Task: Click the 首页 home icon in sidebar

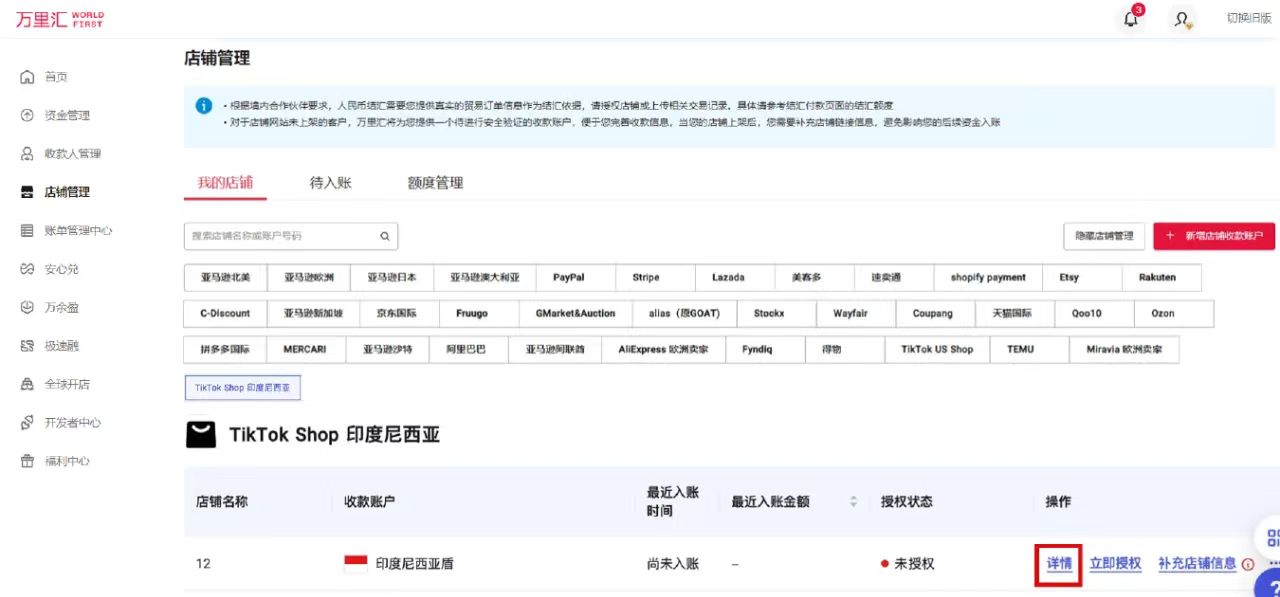Action: [27, 77]
